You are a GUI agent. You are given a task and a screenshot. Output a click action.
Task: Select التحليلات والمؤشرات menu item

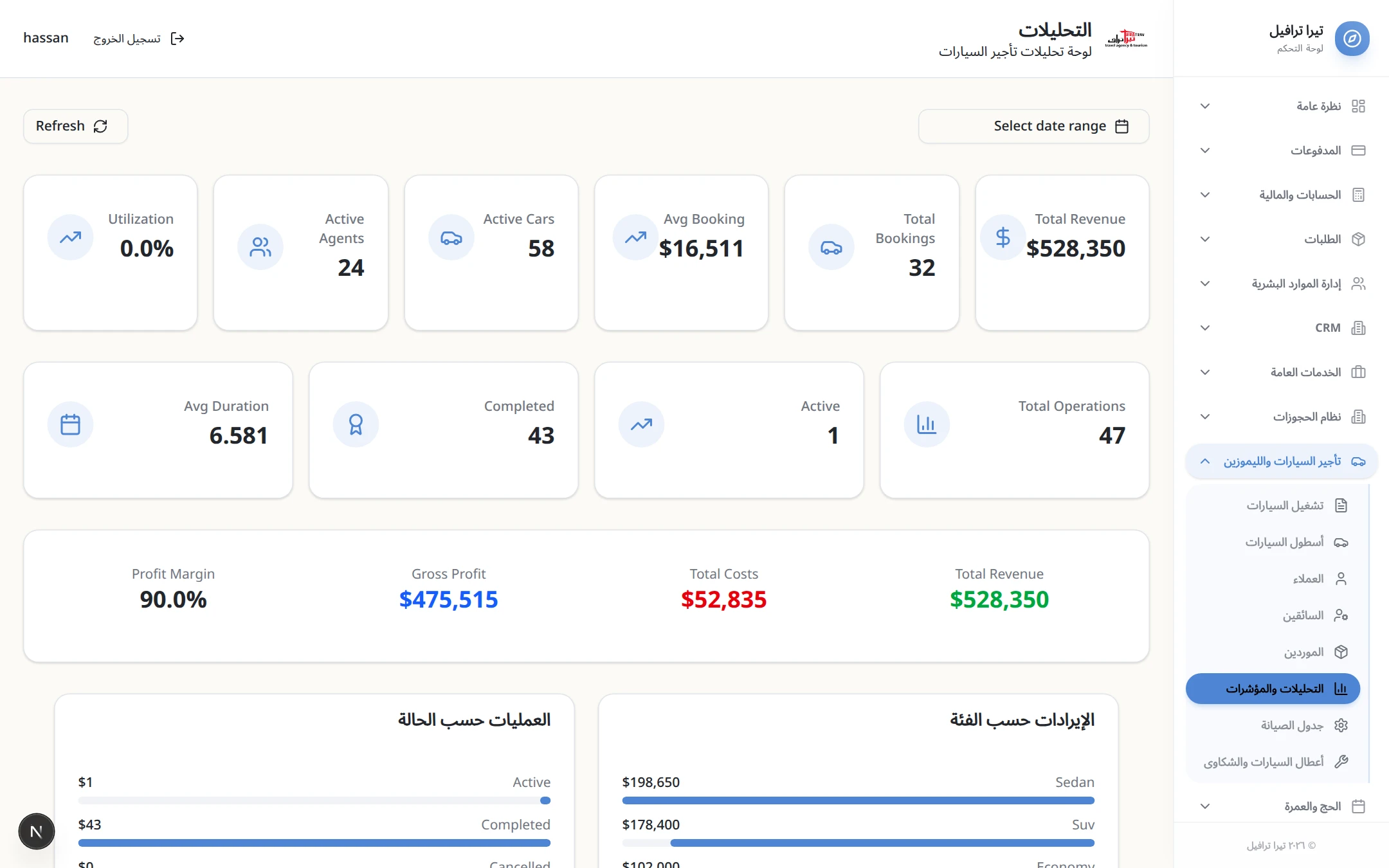[x=1273, y=689]
